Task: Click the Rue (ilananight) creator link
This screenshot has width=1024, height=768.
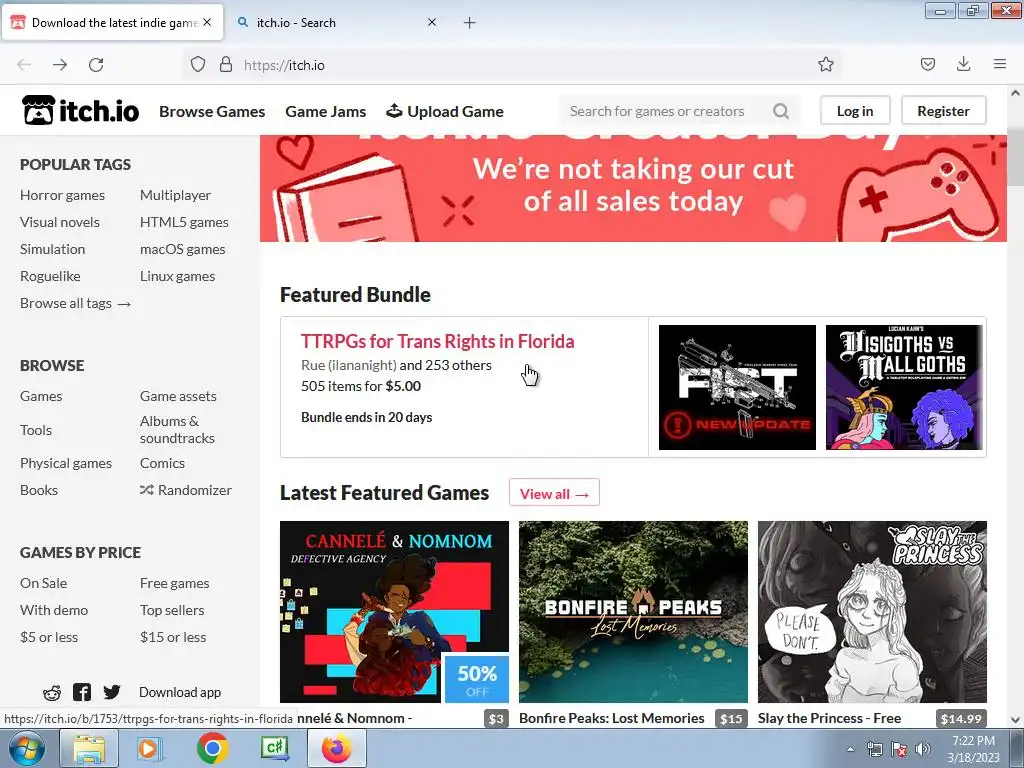Action: [349, 365]
